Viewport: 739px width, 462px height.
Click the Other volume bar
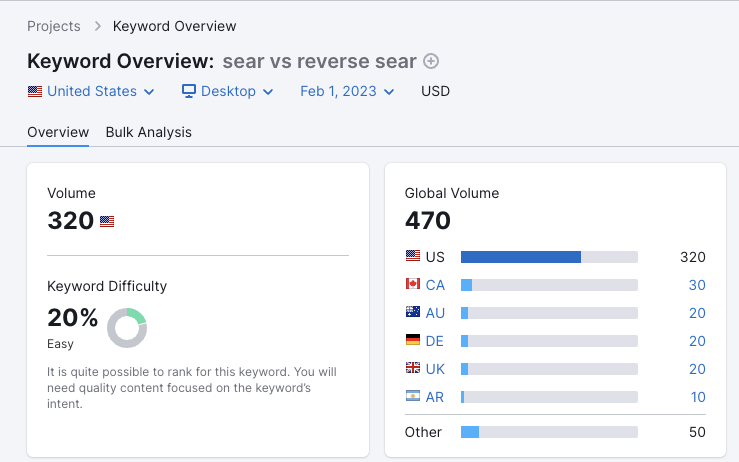point(549,432)
